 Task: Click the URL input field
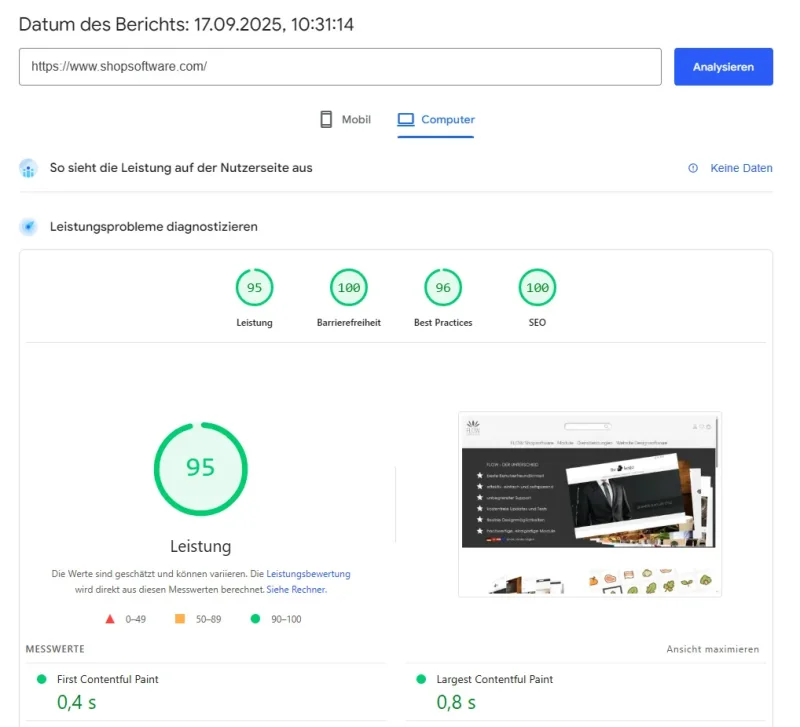click(340, 67)
